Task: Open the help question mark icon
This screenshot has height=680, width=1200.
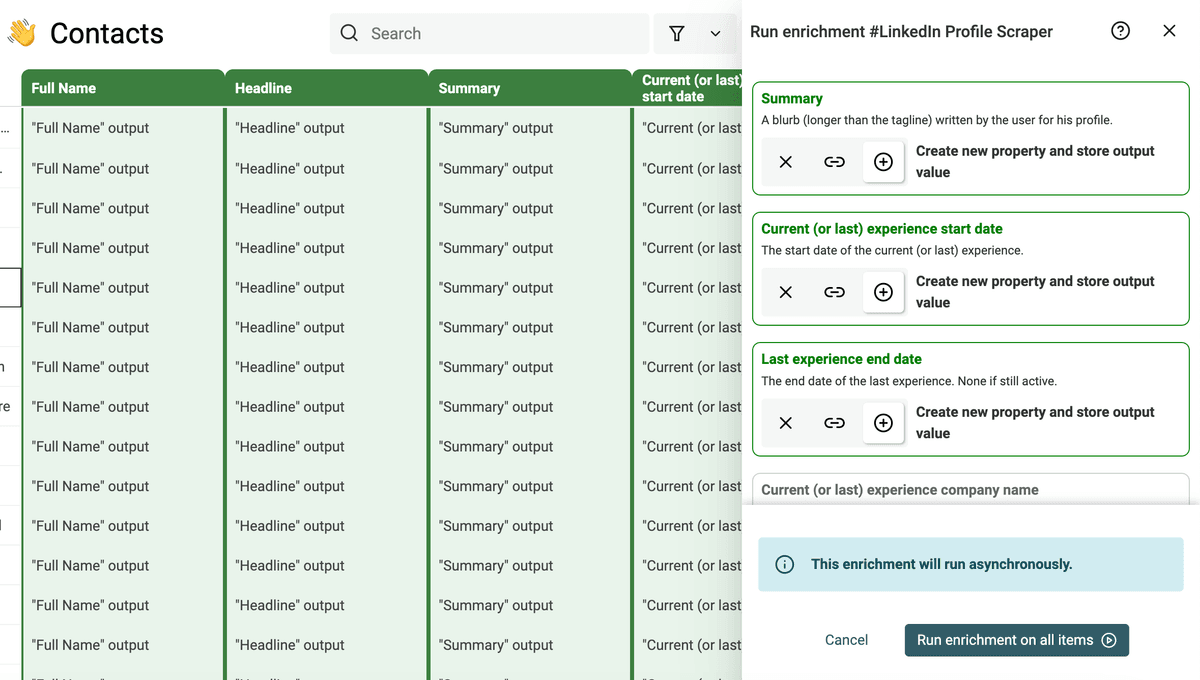Action: coord(1120,31)
